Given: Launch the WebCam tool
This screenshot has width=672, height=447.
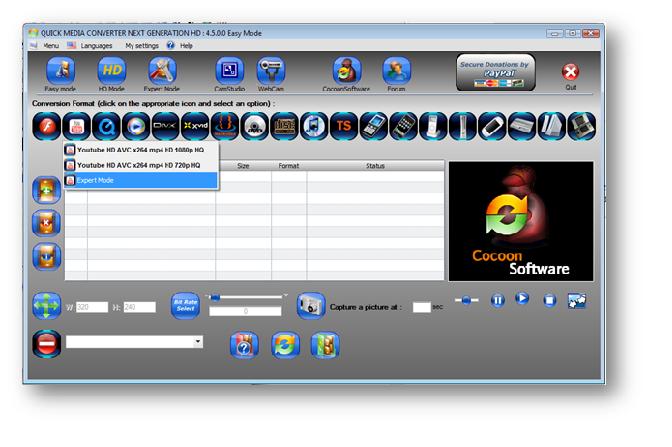Looking at the screenshot, I should click(271, 72).
